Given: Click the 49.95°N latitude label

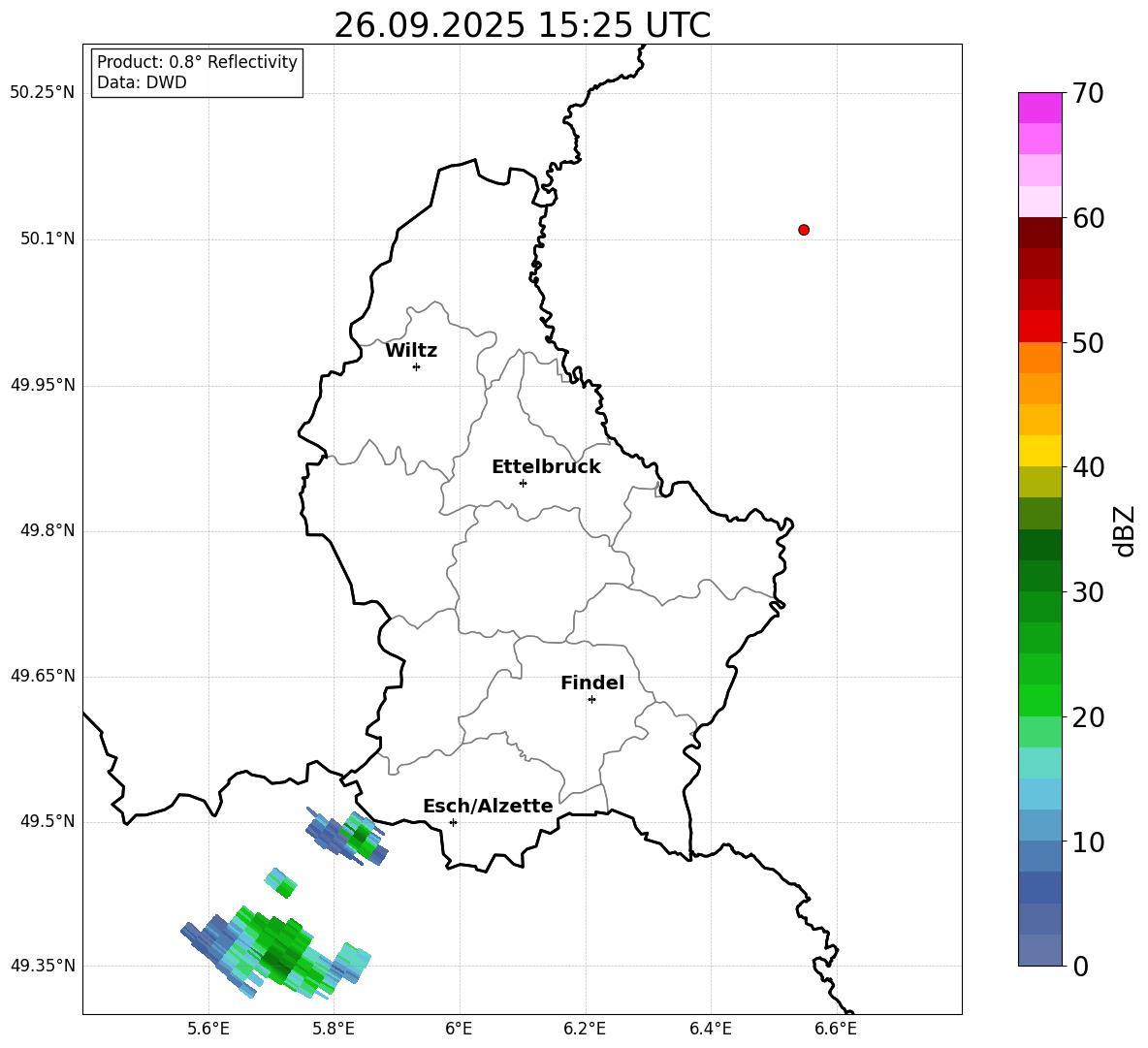Looking at the screenshot, I should tap(43, 385).
